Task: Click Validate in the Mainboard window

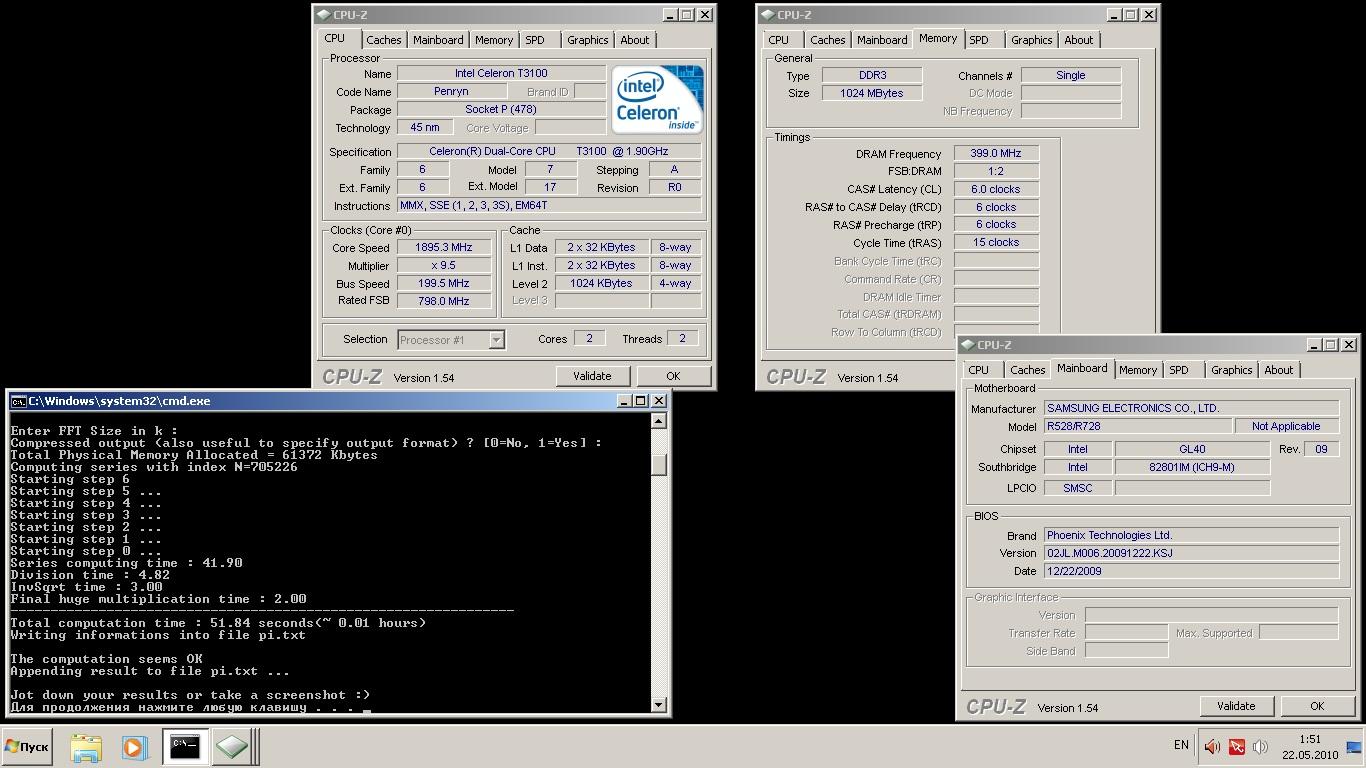Action: click(1236, 706)
